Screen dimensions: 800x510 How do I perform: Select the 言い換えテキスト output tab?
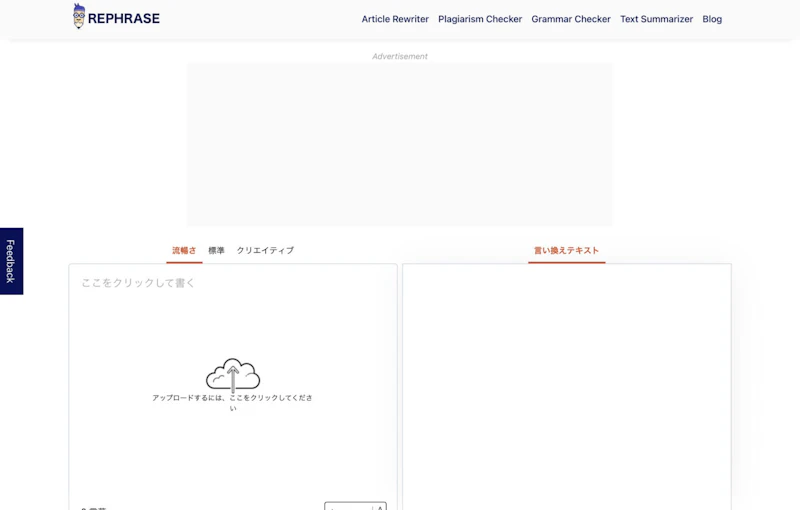pos(566,250)
